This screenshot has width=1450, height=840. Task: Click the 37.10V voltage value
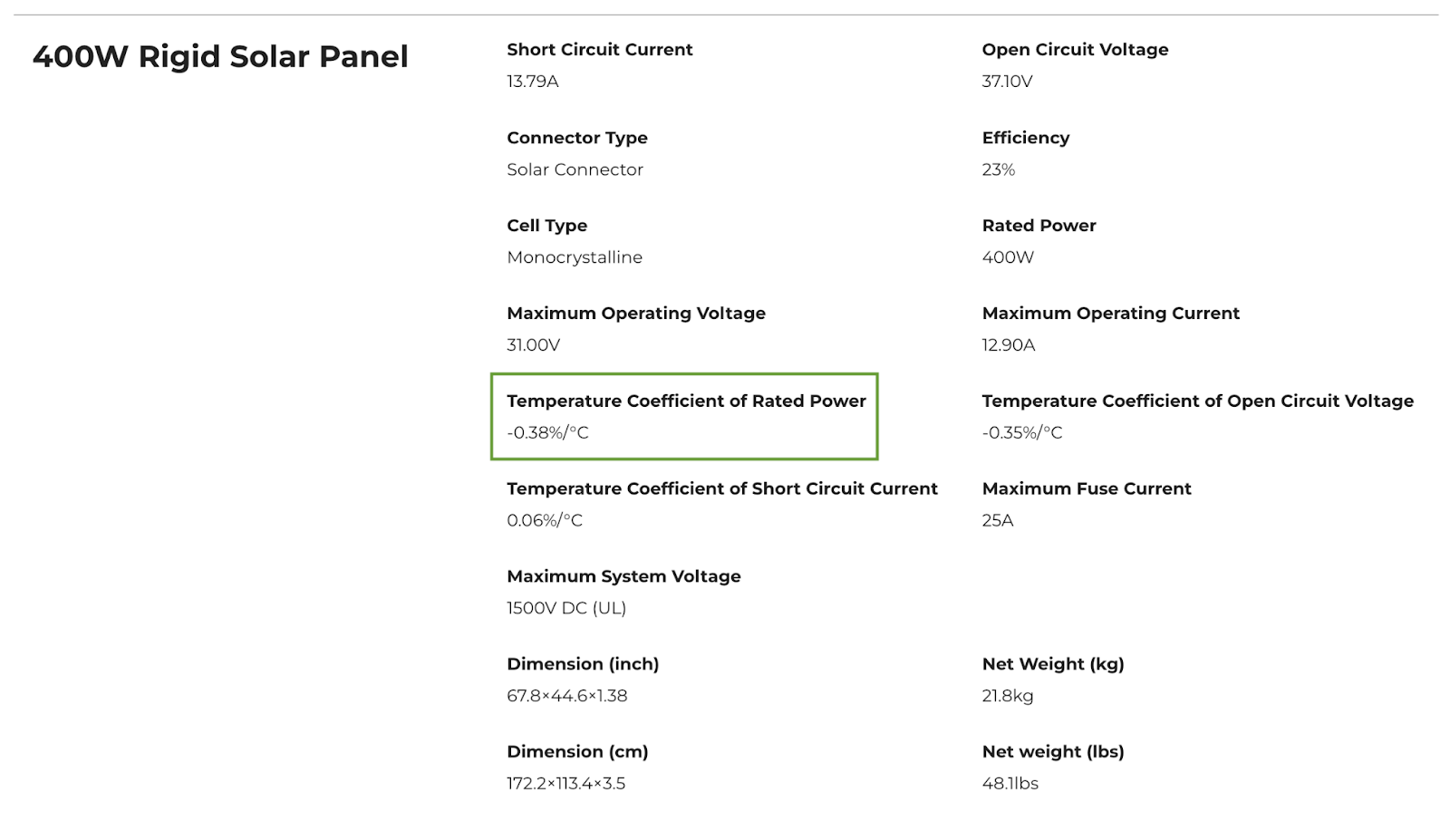pos(1007,82)
